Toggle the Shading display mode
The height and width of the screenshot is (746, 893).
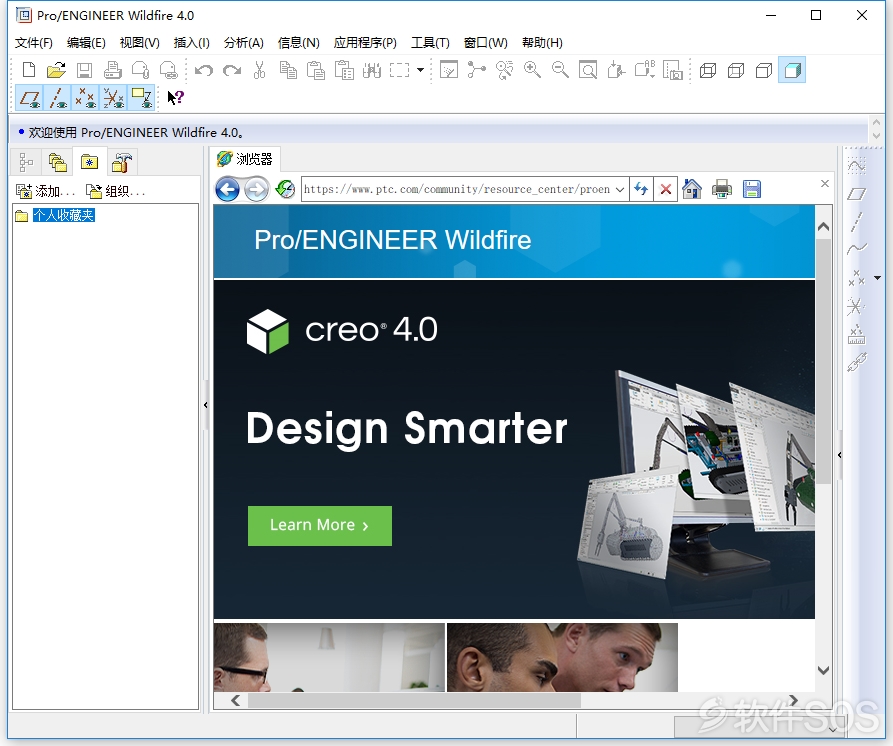tap(792, 70)
